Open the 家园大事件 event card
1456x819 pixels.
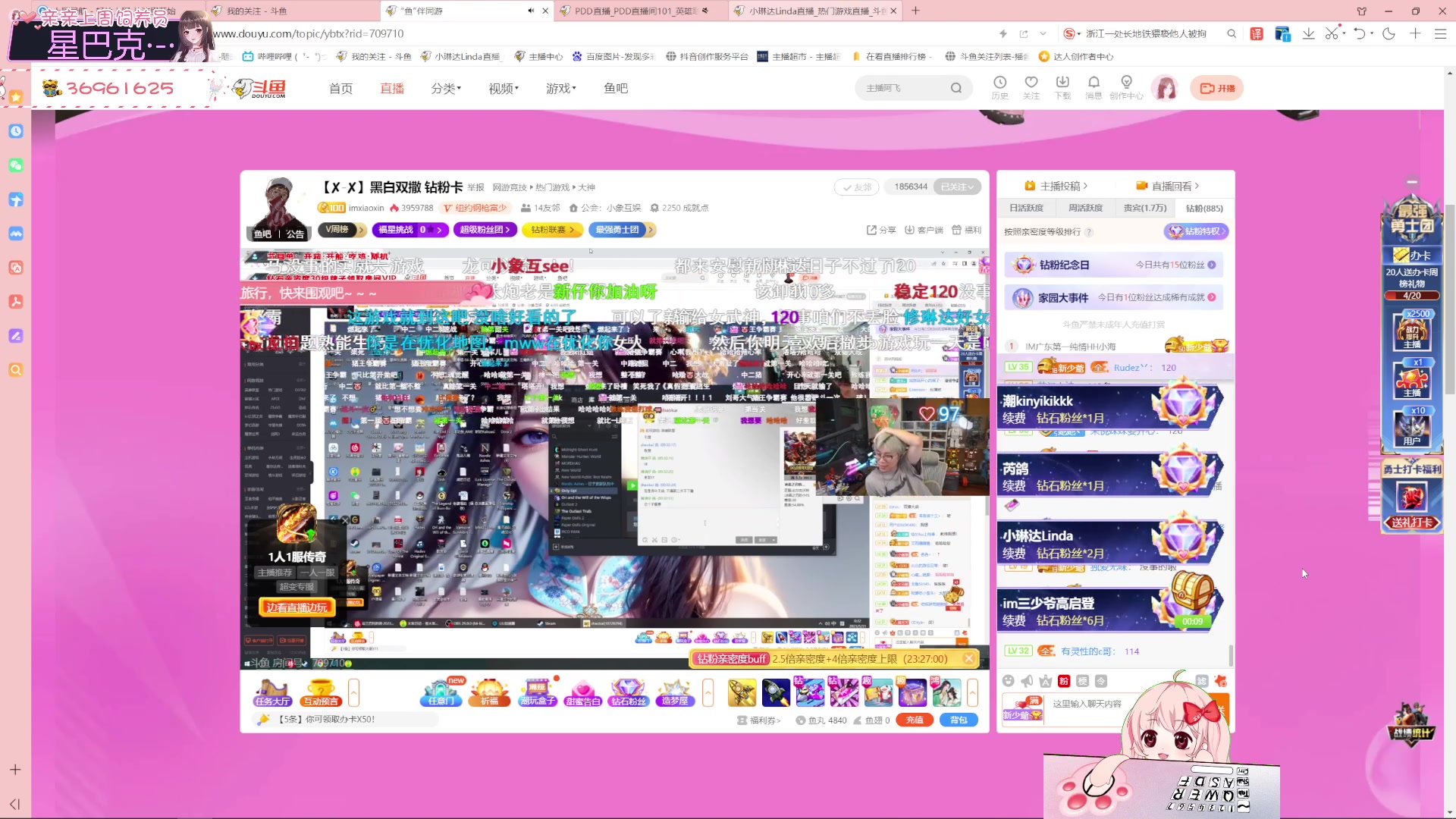point(1113,297)
